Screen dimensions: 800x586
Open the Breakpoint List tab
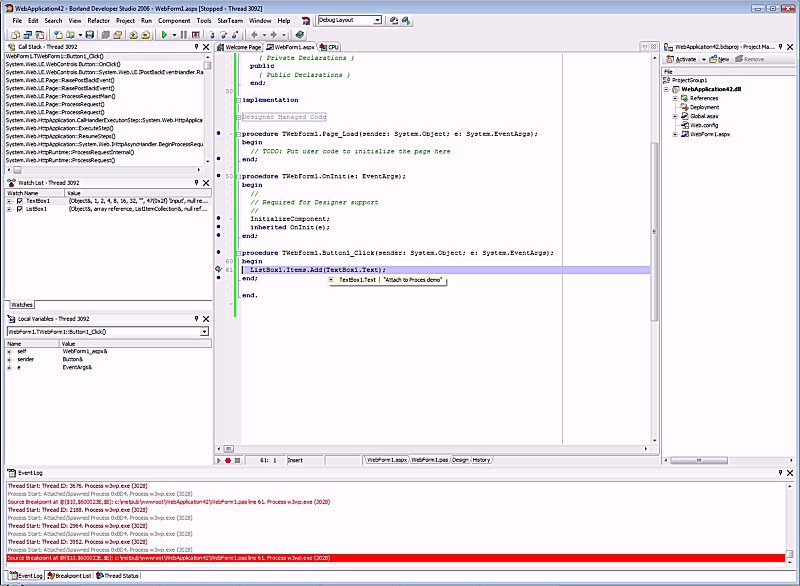coord(69,576)
